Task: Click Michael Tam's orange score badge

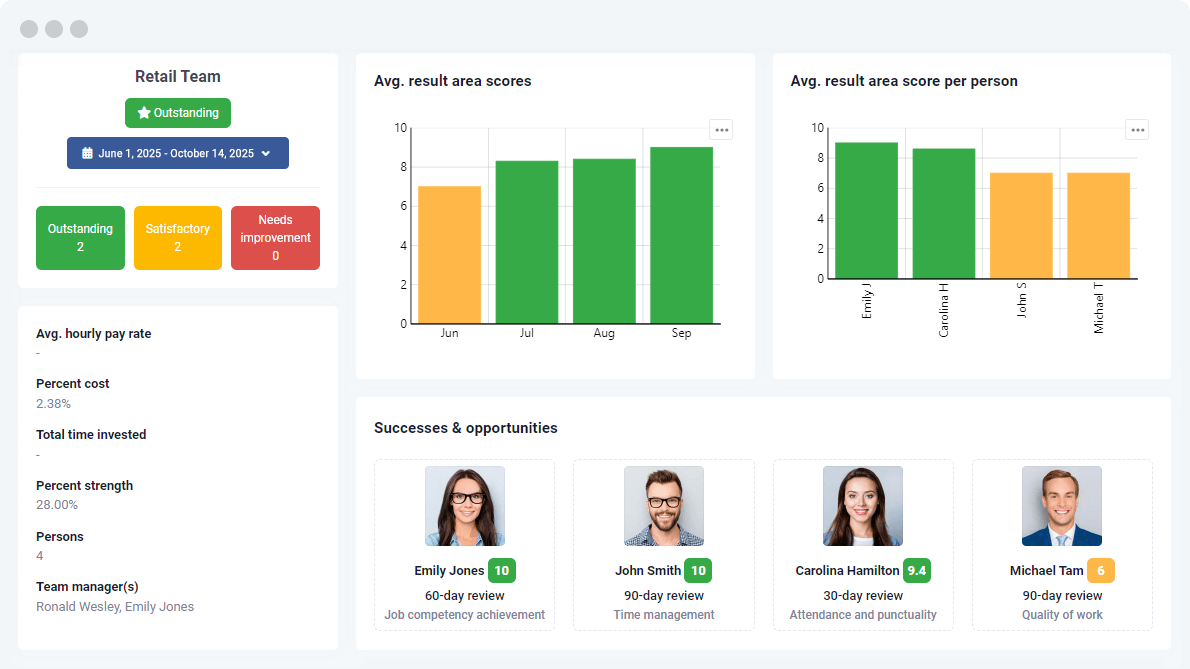Action: tap(1100, 571)
